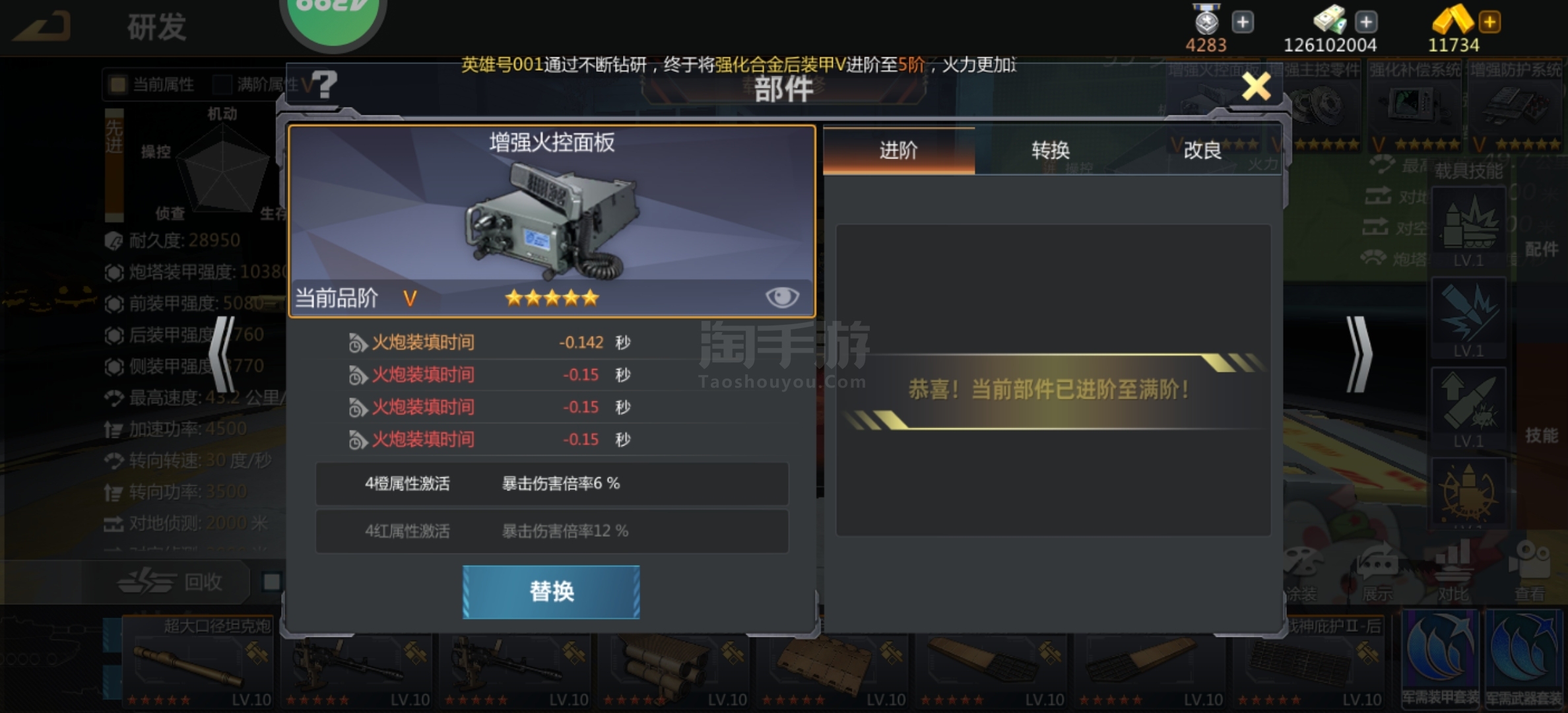
Task: Click the 先进 orange level bar
Action: [x=114, y=165]
